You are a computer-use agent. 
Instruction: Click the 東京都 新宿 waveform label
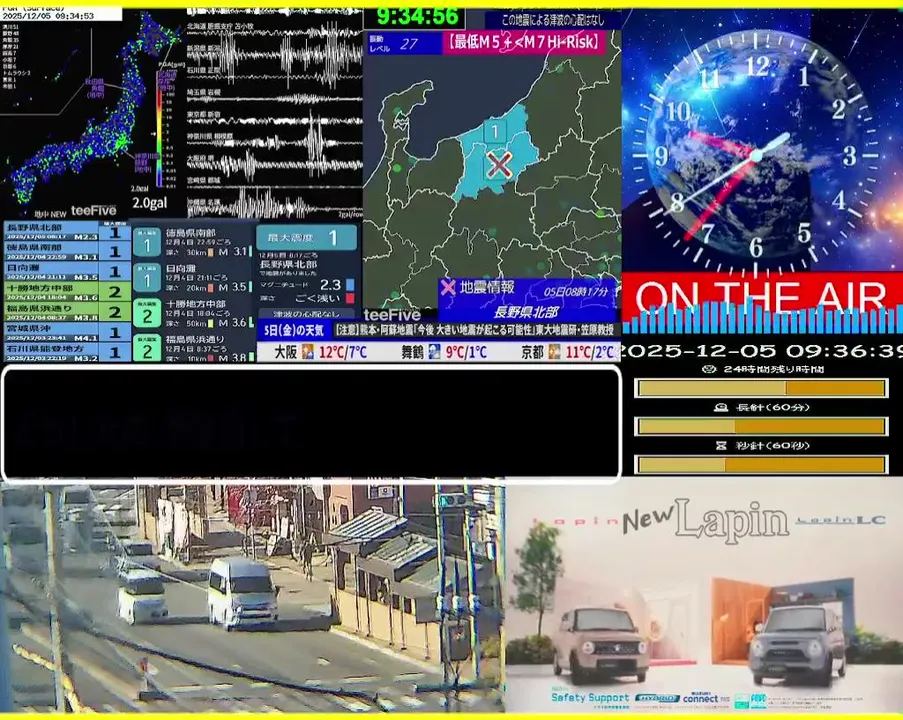pos(203,115)
